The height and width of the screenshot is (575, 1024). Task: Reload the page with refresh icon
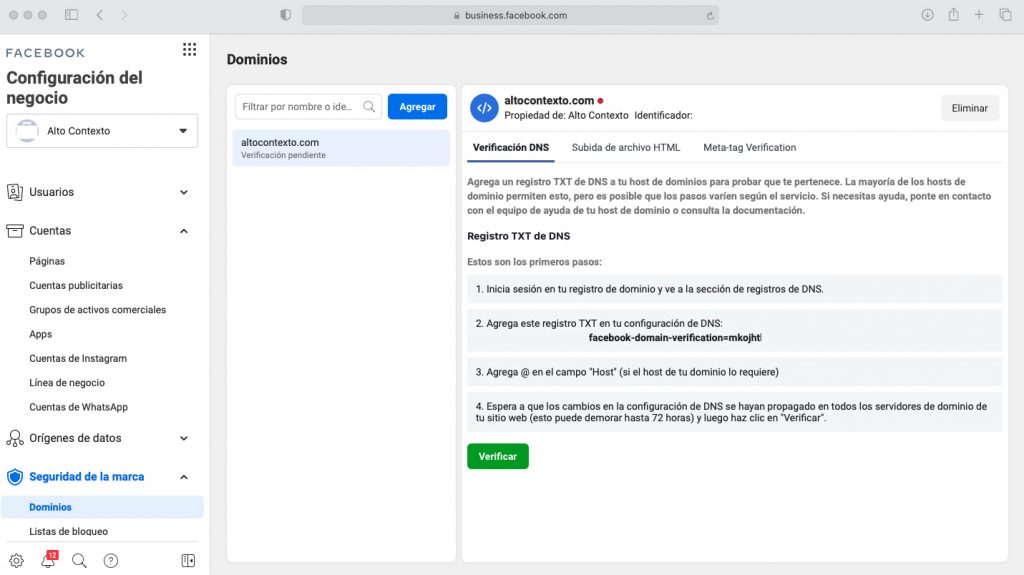[x=710, y=16]
